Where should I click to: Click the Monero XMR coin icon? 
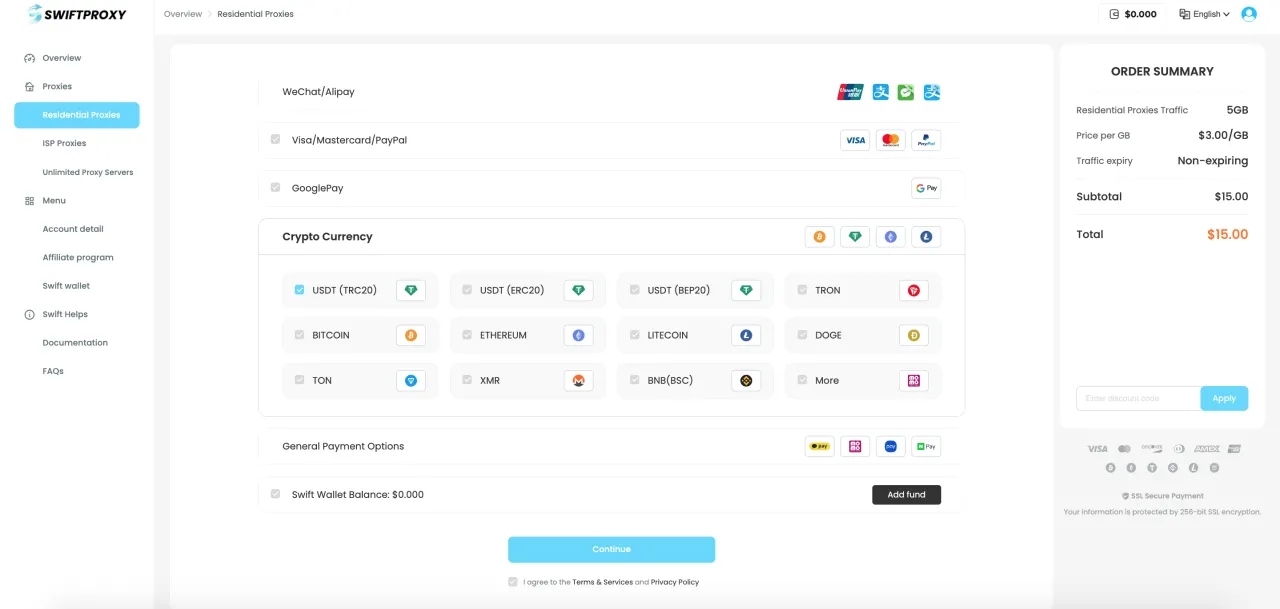578,381
